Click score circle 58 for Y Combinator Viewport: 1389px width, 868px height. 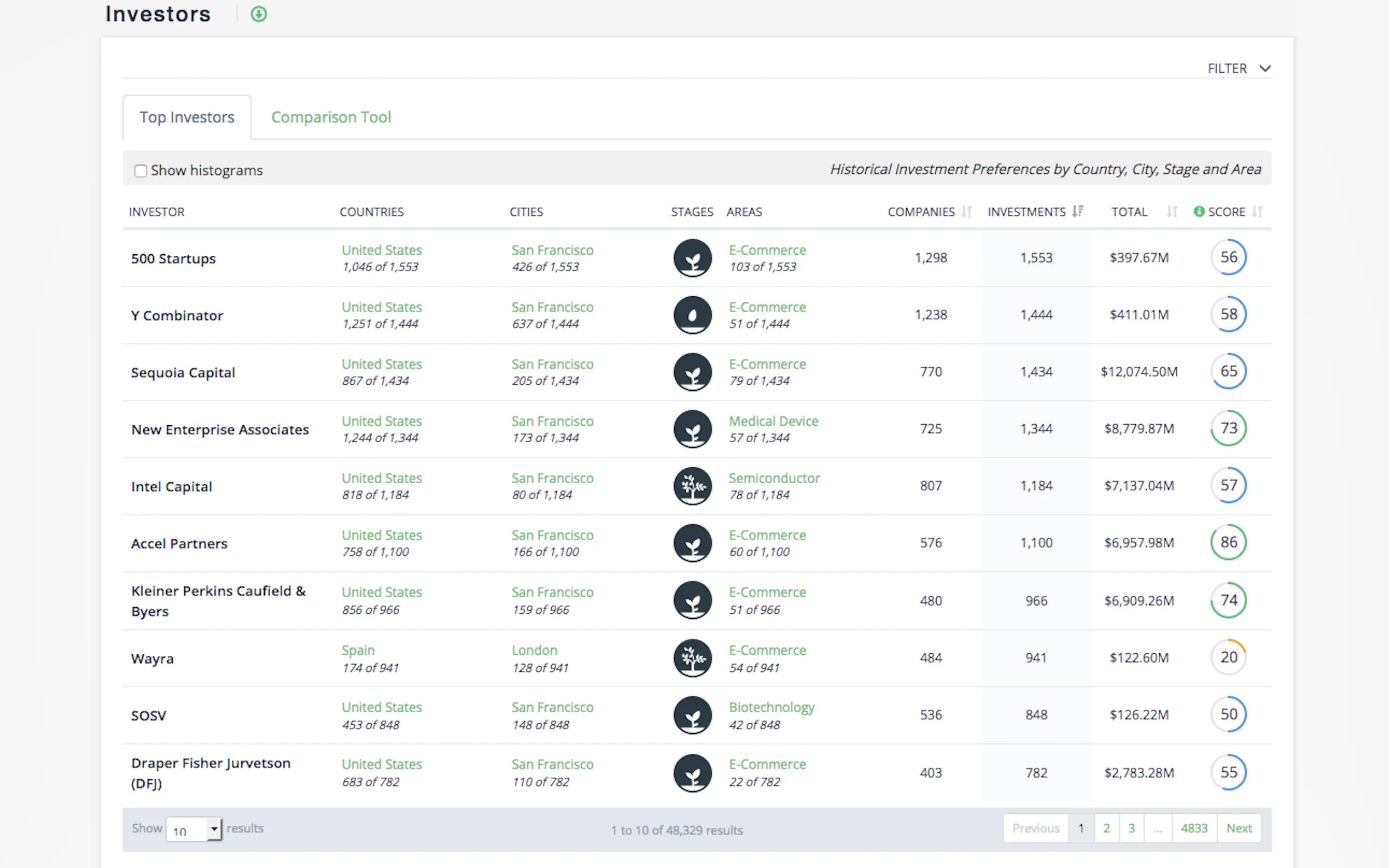(1229, 314)
